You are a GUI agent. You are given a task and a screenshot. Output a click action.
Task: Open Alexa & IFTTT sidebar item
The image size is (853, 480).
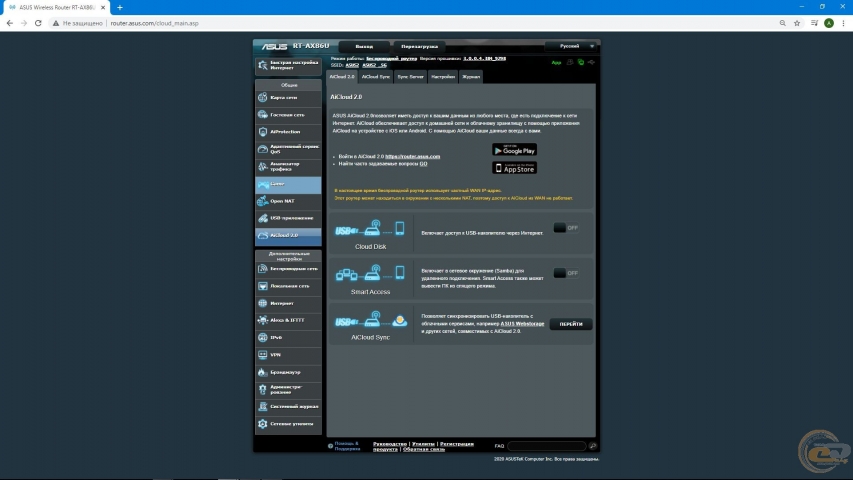(288, 321)
